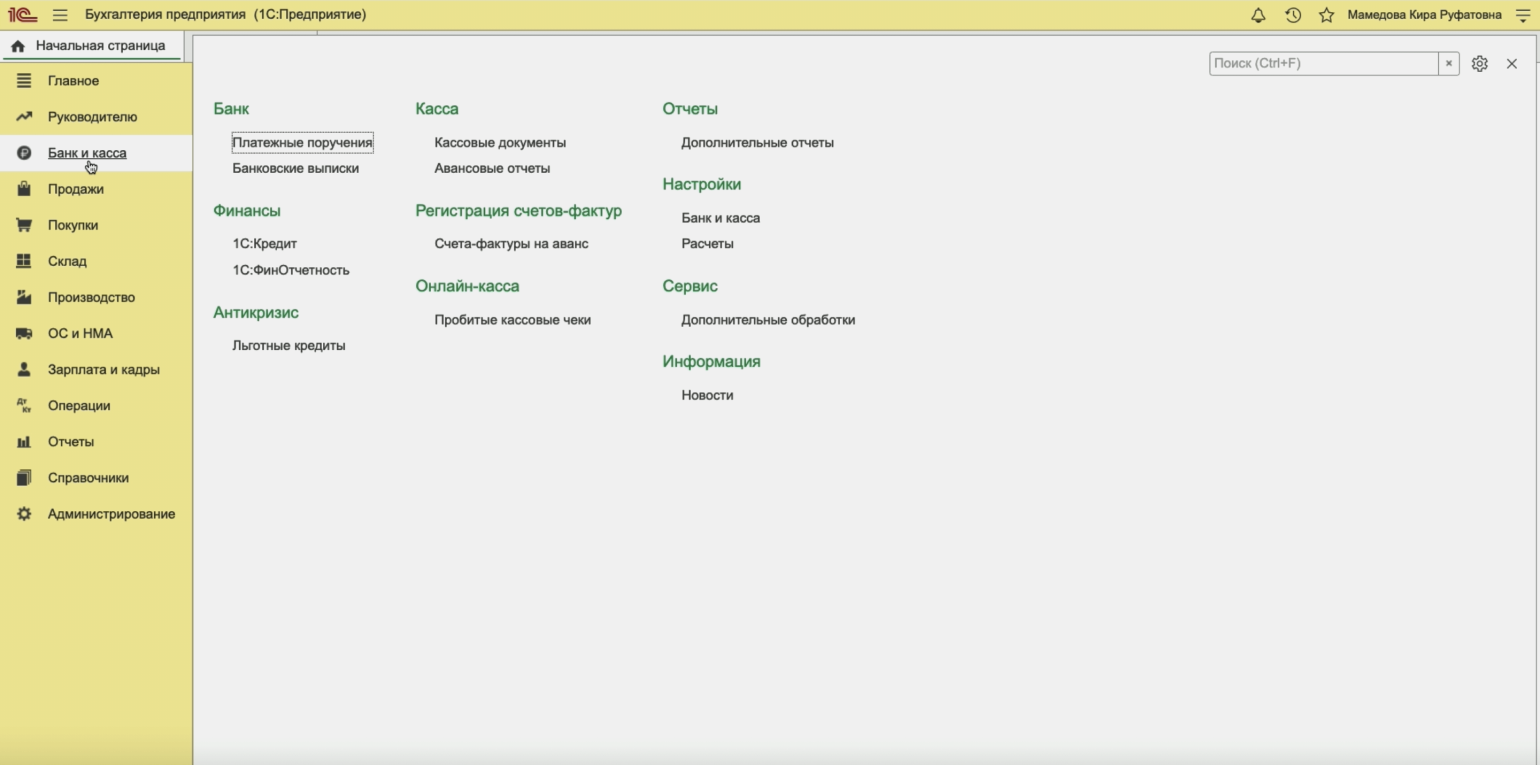Click the Информация group heading
The height and width of the screenshot is (765, 1540).
(711, 362)
